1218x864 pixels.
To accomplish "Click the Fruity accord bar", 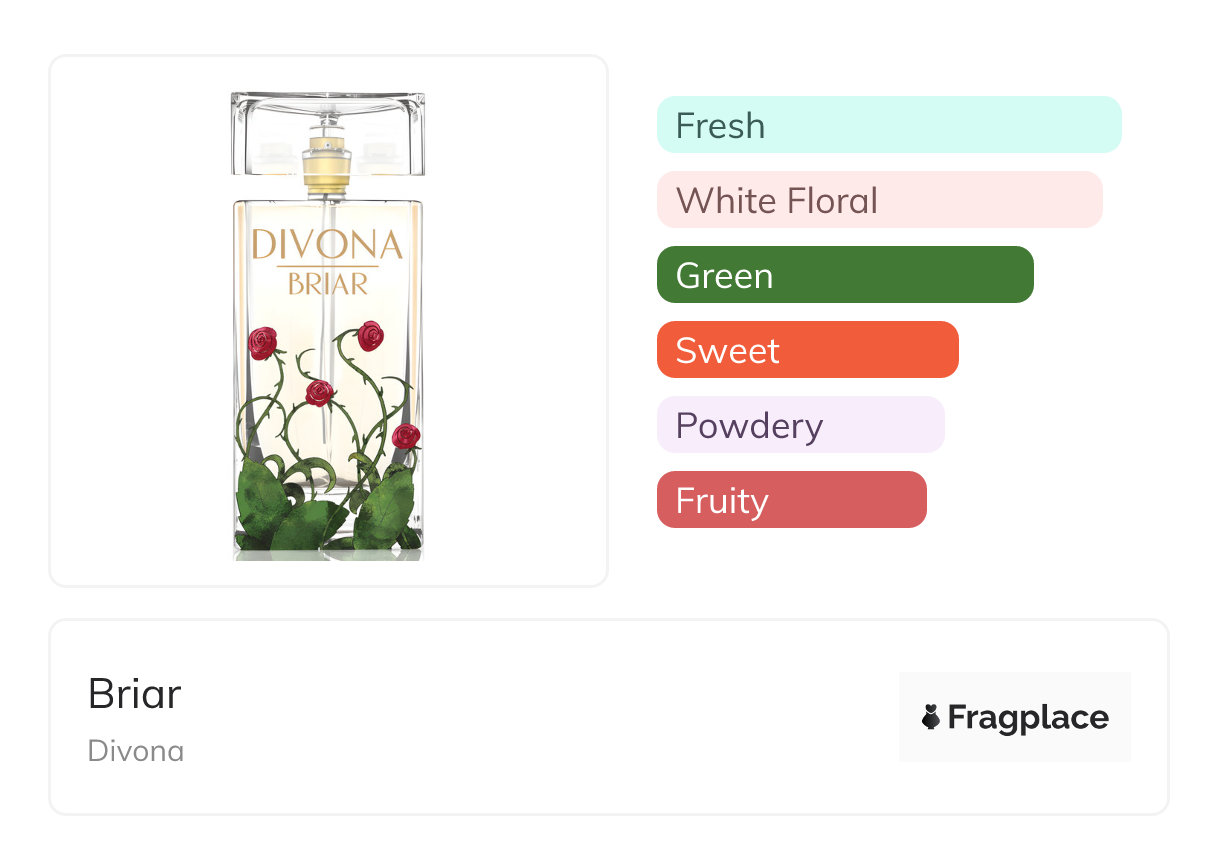I will click(x=791, y=500).
